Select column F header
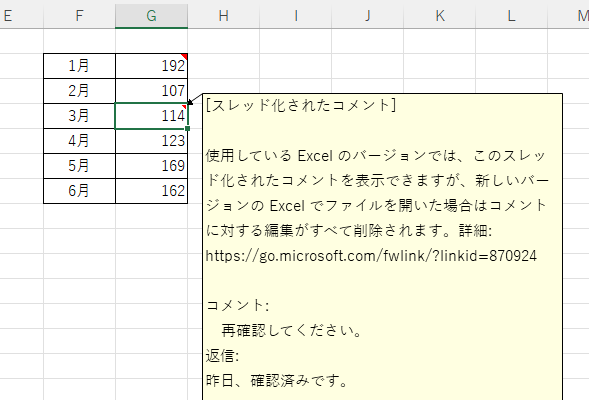Viewport: 589px width, 400px height. [79, 15]
